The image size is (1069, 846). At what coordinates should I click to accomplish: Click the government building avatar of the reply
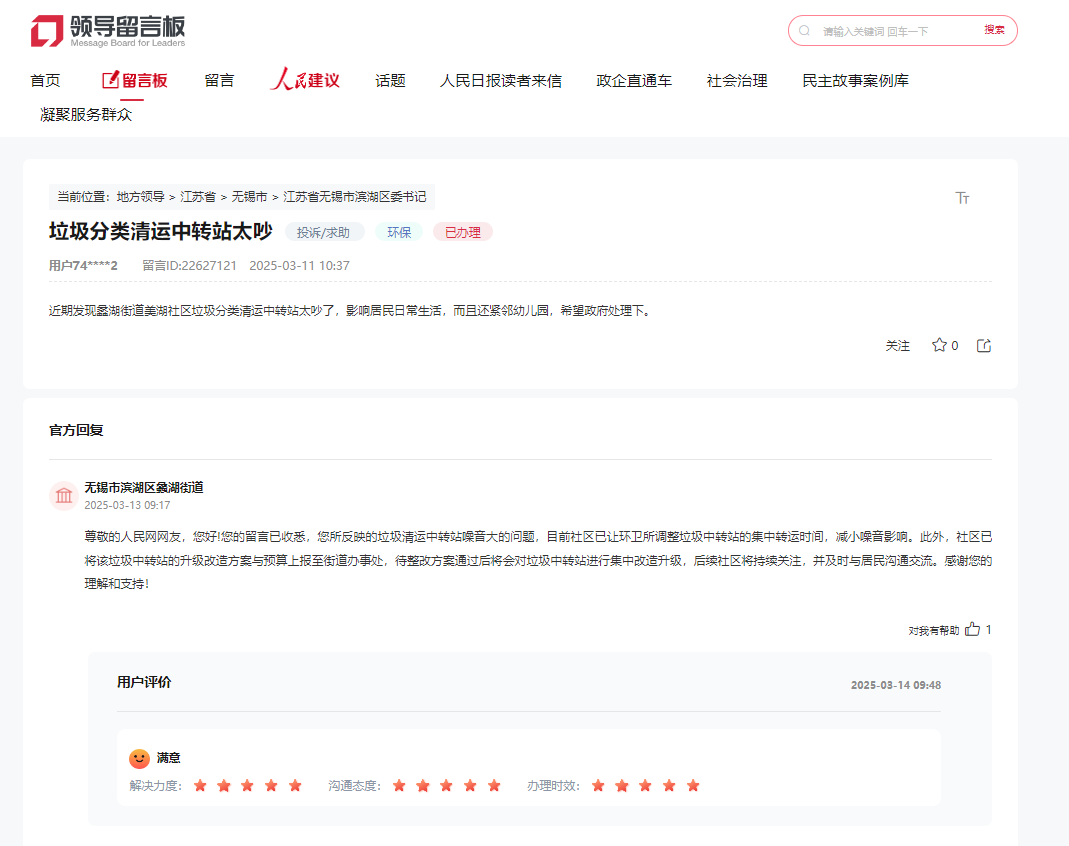[x=64, y=495]
